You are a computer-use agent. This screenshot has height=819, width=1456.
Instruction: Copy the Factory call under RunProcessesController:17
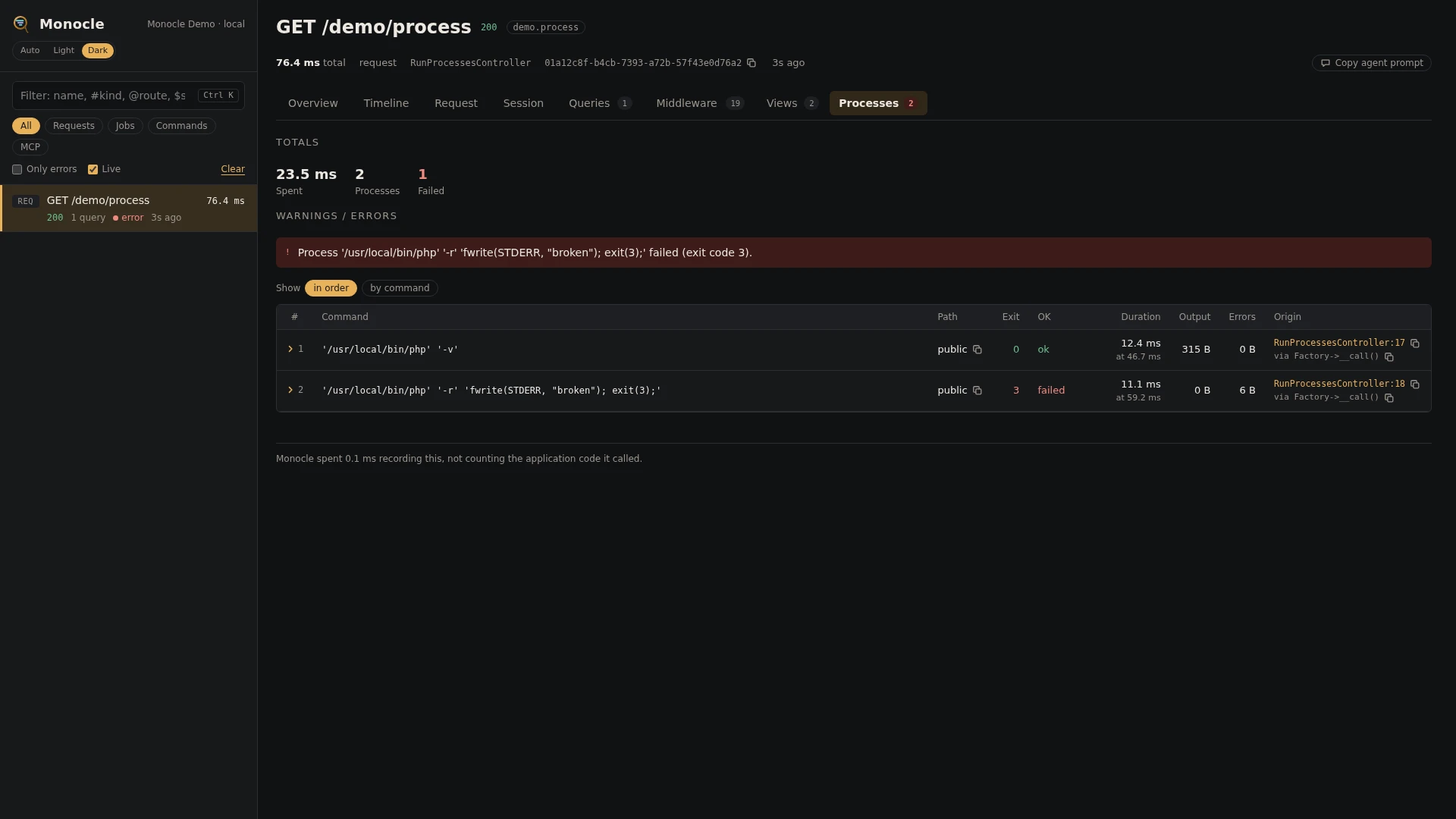tap(1389, 356)
